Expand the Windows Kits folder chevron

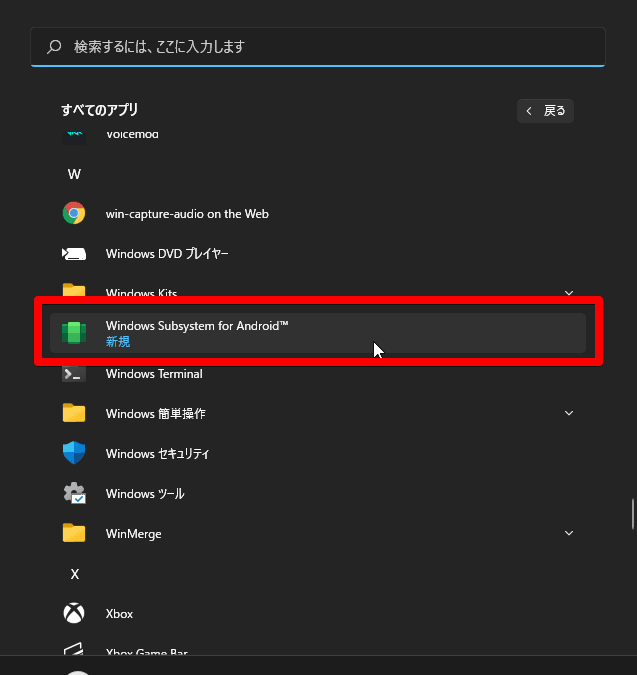click(569, 292)
